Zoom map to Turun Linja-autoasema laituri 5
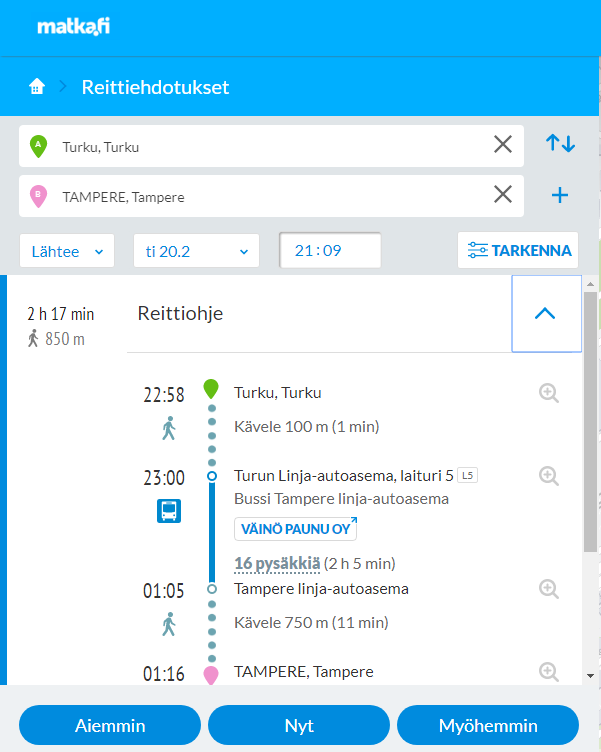 click(549, 476)
